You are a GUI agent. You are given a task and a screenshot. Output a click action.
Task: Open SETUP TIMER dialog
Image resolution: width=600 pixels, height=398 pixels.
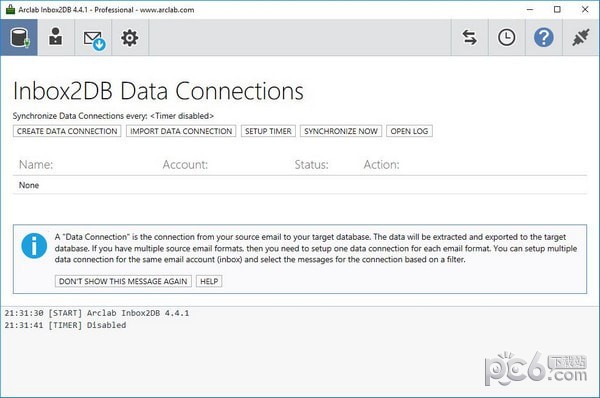(268, 131)
